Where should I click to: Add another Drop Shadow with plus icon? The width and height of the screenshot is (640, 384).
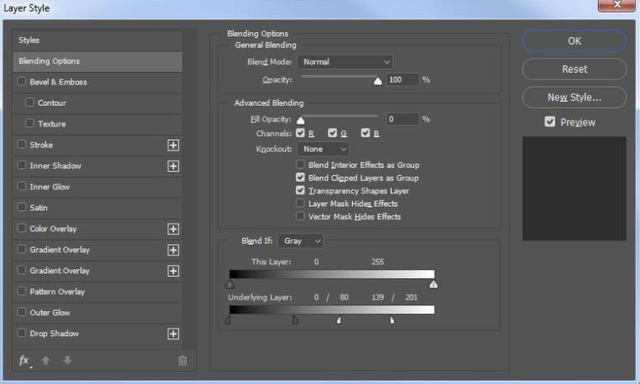173,334
